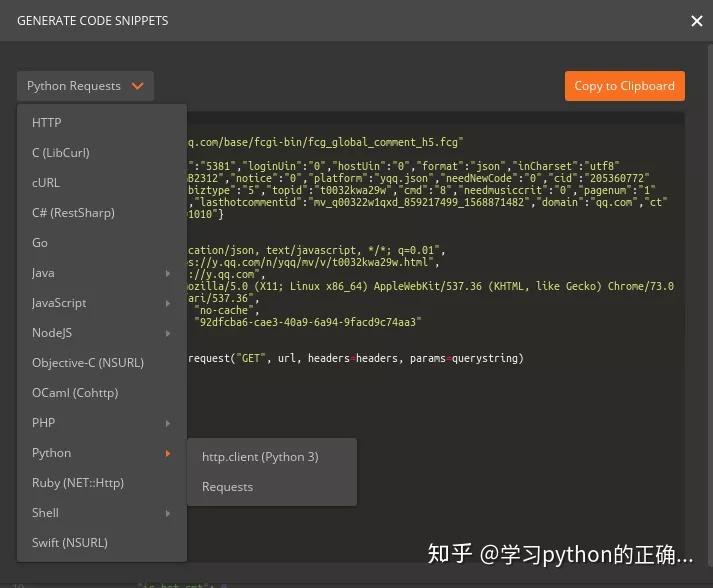The height and width of the screenshot is (588, 713).
Task: Click the orange Python submenu arrow
Action: coord(168,453)
